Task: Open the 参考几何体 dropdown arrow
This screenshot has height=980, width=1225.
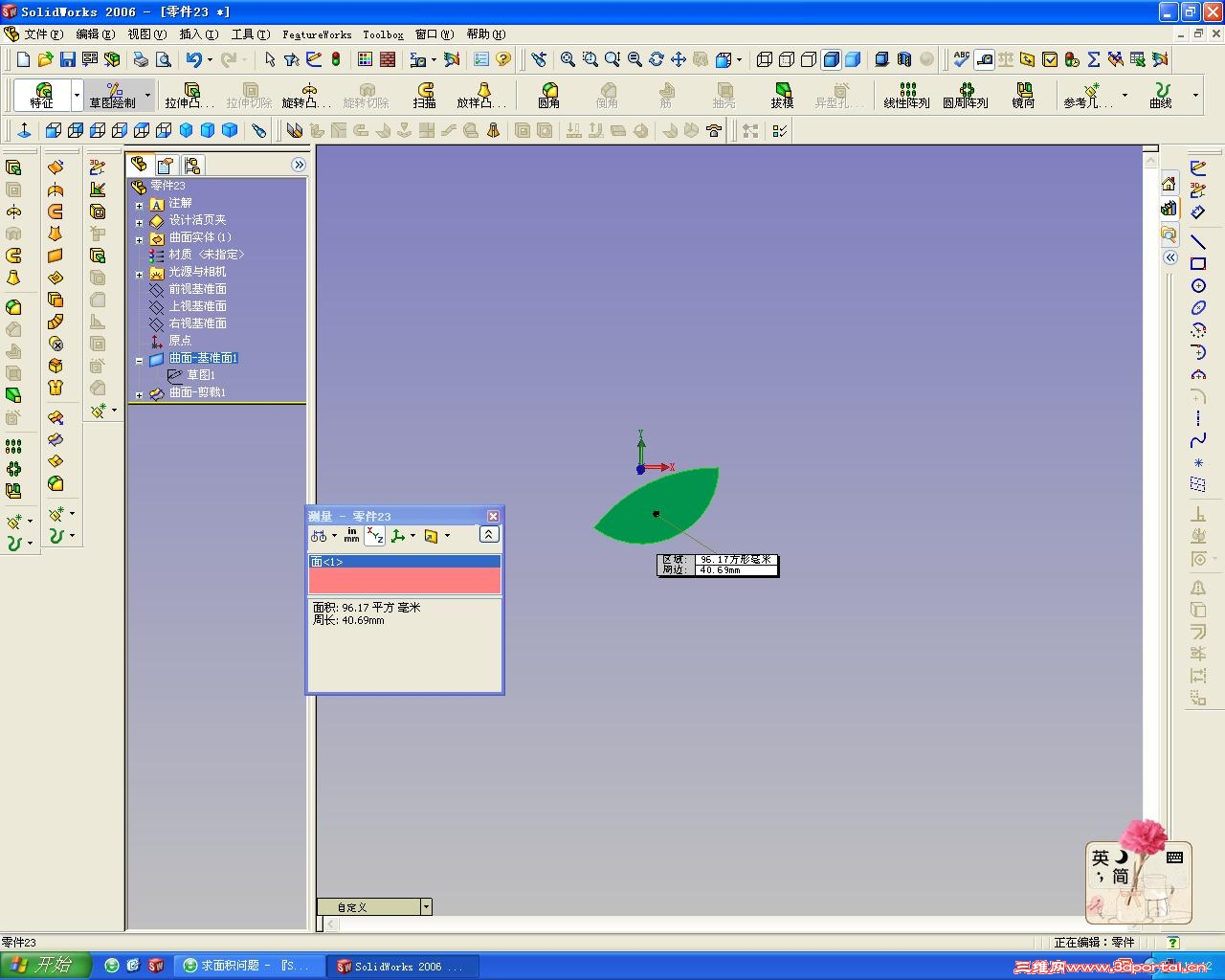Action: click(1125, 95)
